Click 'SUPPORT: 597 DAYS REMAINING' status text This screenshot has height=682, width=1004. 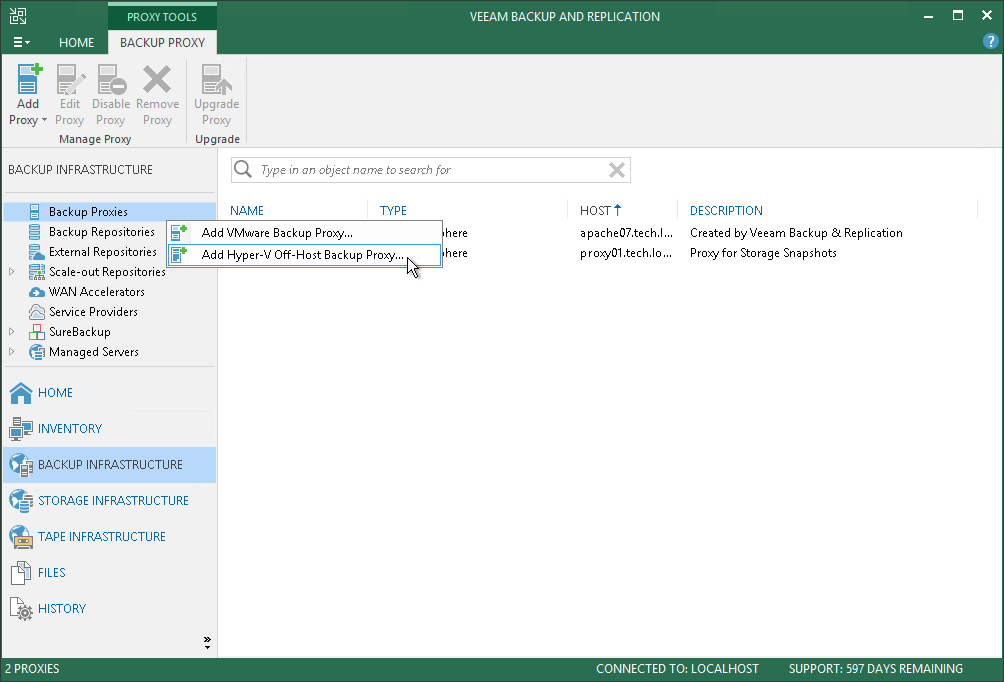tap(875, 669)
